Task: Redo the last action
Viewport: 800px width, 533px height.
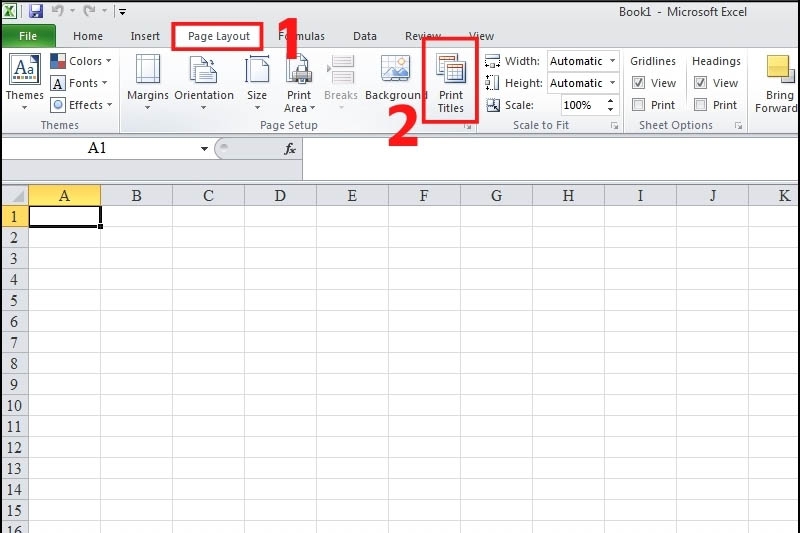Action: click(89, 11)
